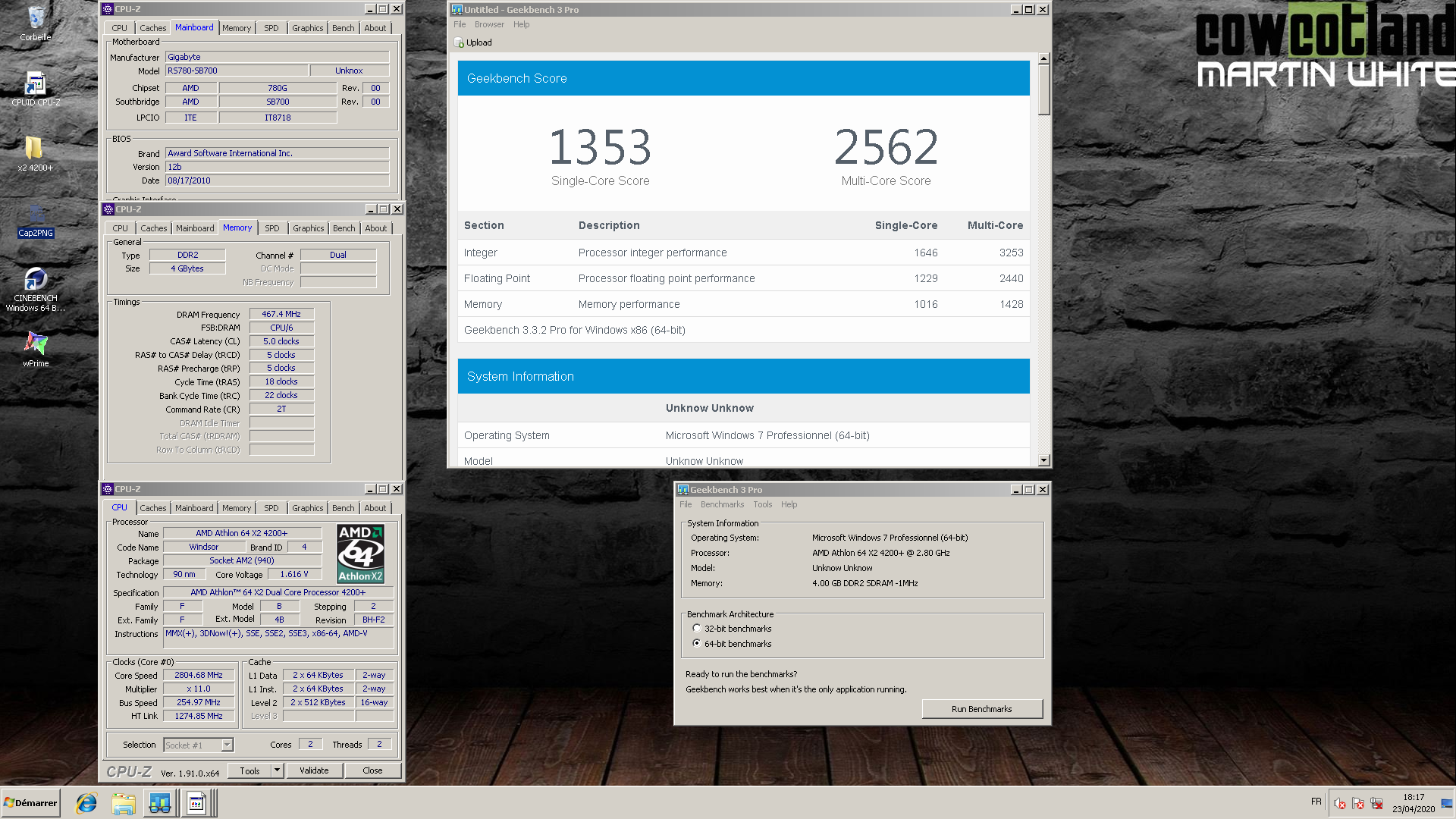Click the BIOS Date 08/17/2010 value
Screen dimensions: 1456x819
[x=277, y=180]
